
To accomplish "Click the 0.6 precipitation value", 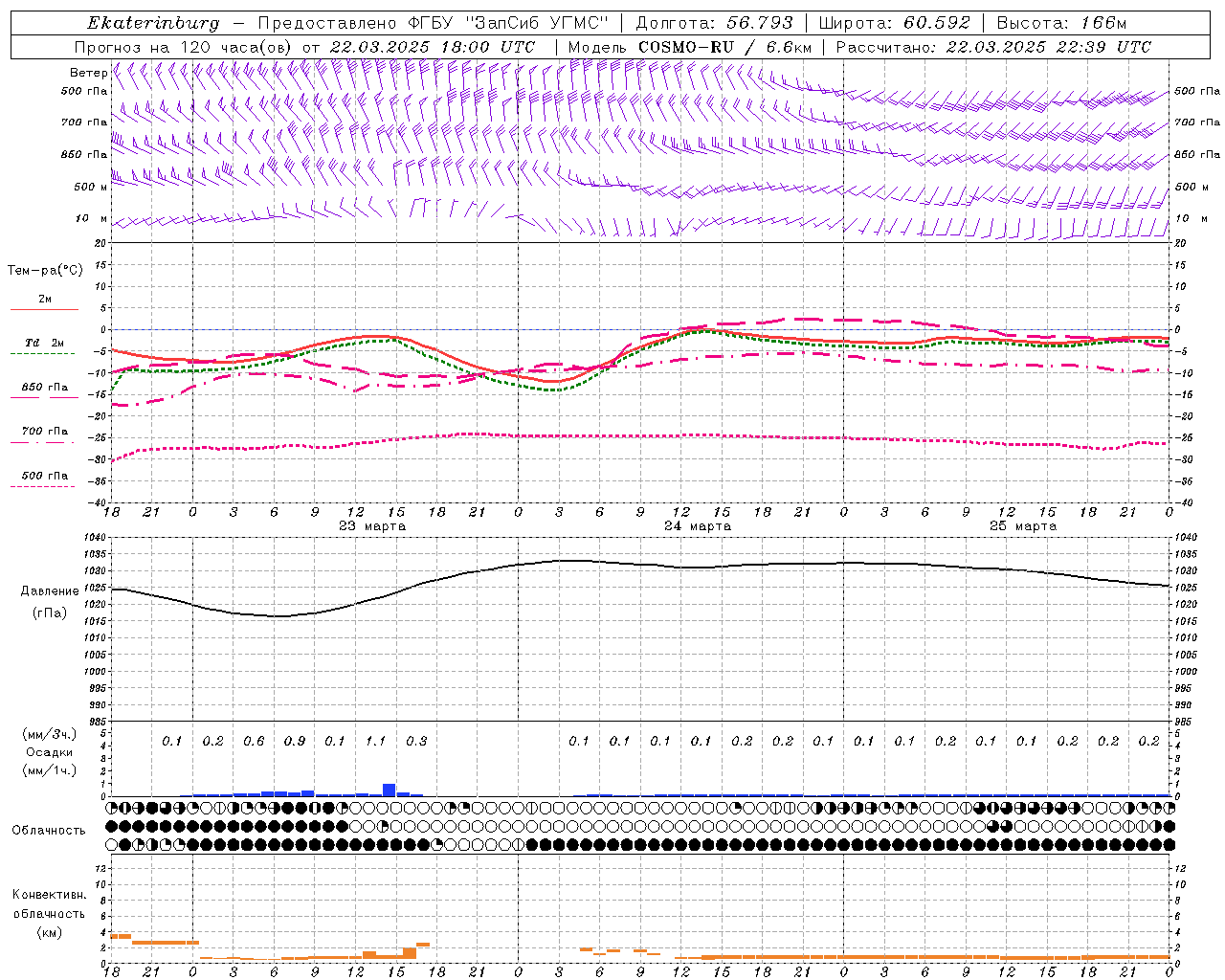I will [254, 742].
